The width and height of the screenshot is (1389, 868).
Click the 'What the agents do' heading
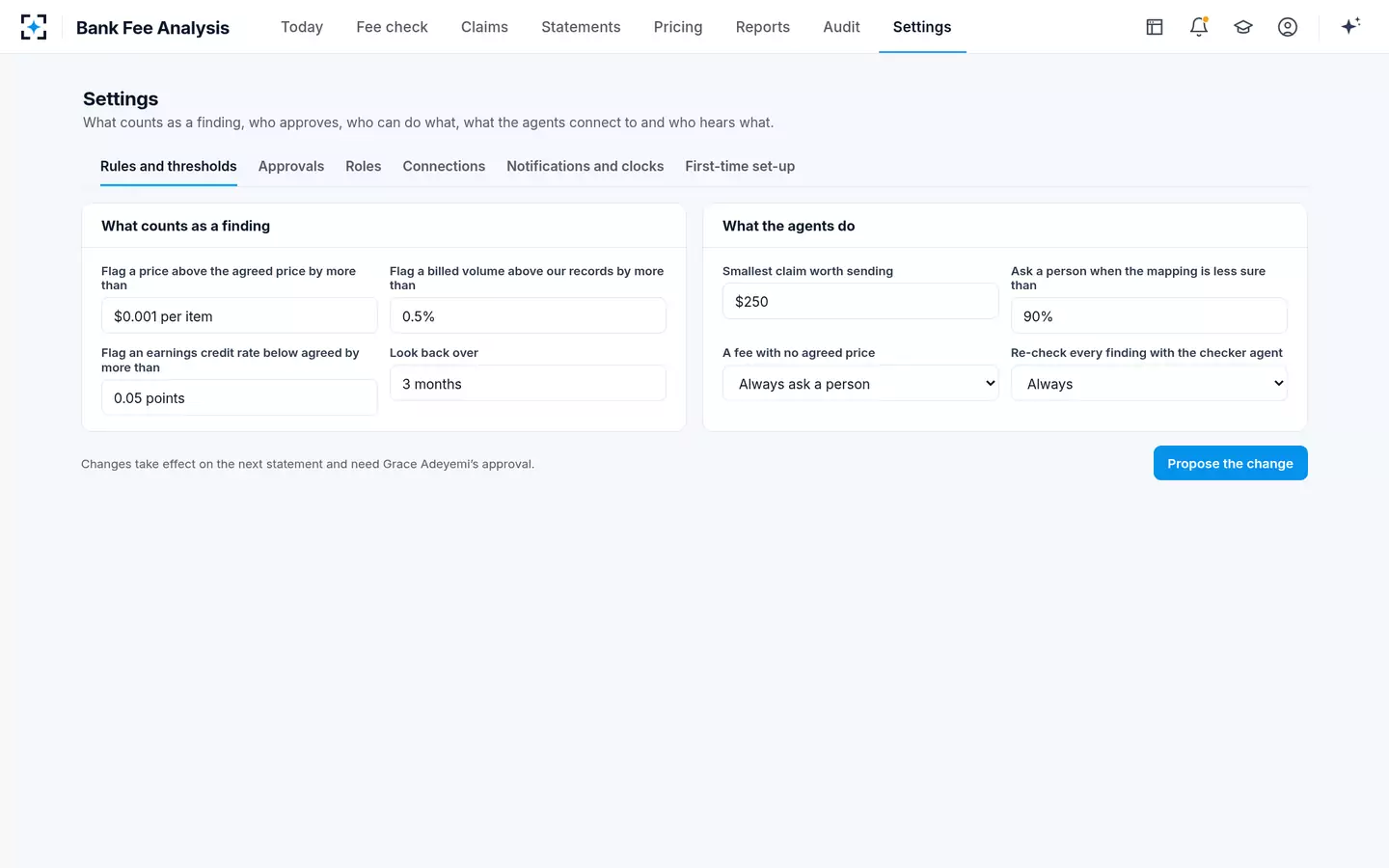pos(789,226)
